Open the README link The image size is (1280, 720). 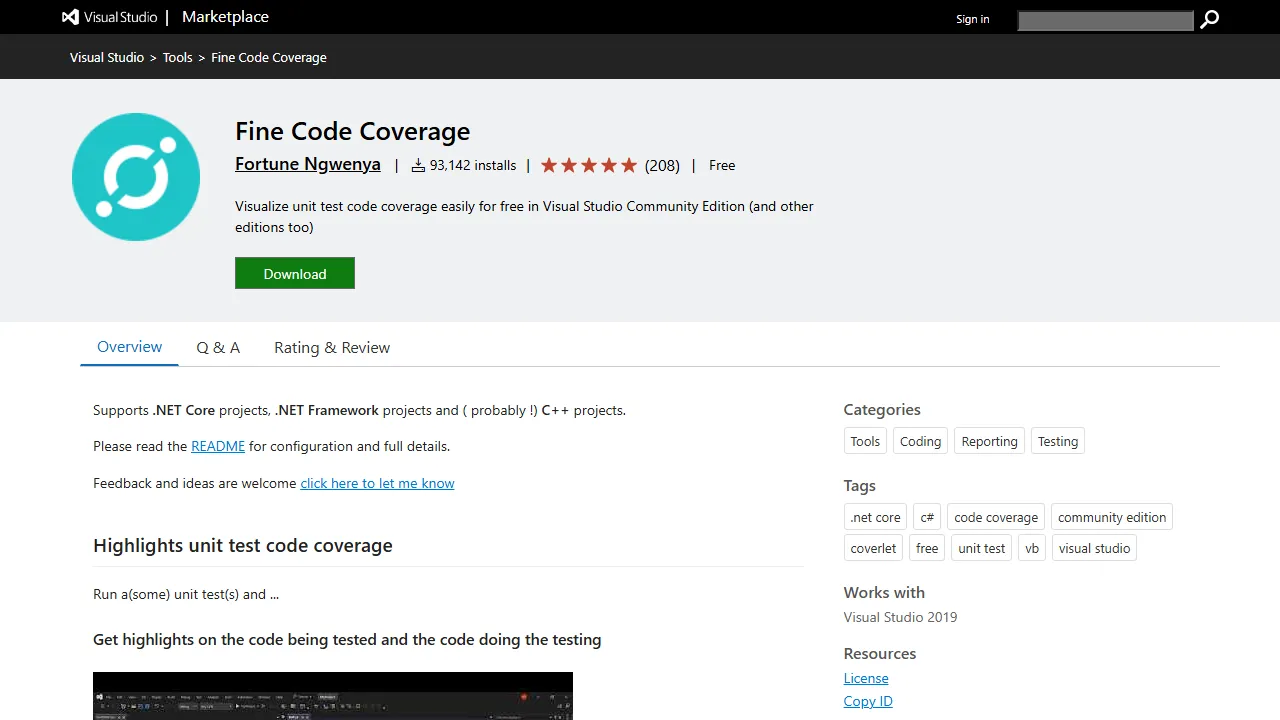click(x=218, y=446)
